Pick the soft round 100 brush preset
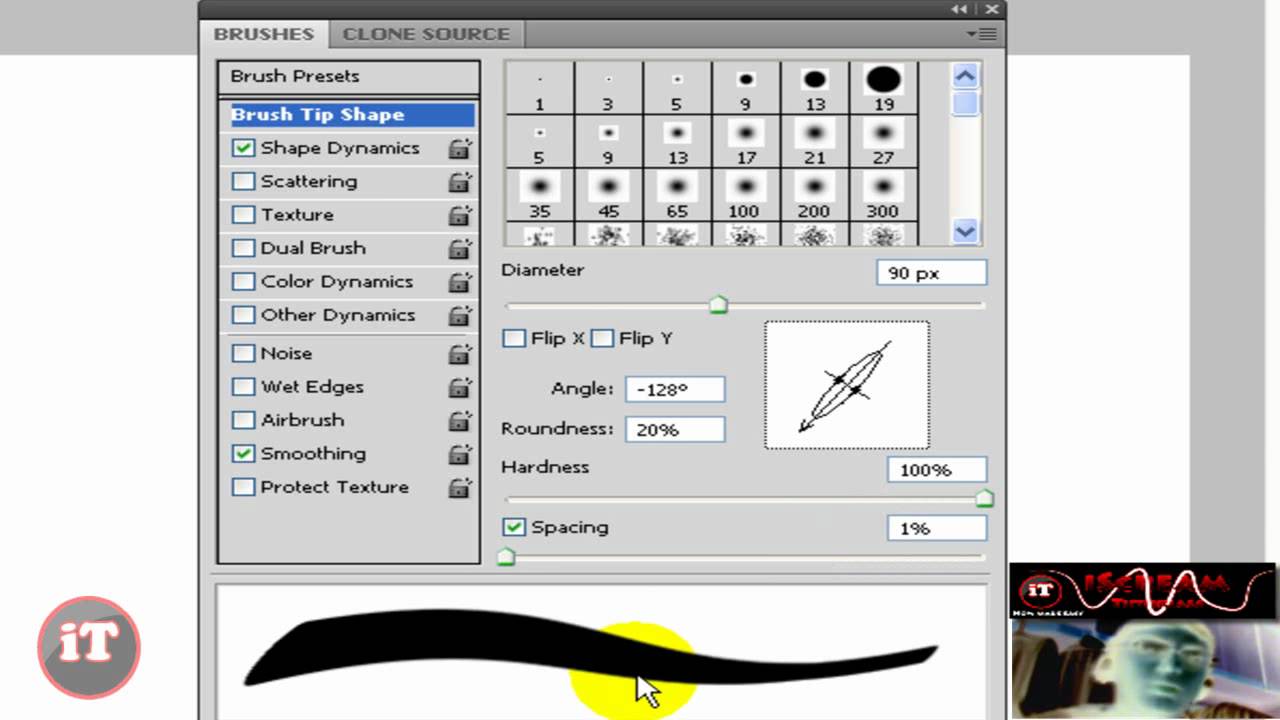Screen dimensions: 1280x720 [745, 194]
